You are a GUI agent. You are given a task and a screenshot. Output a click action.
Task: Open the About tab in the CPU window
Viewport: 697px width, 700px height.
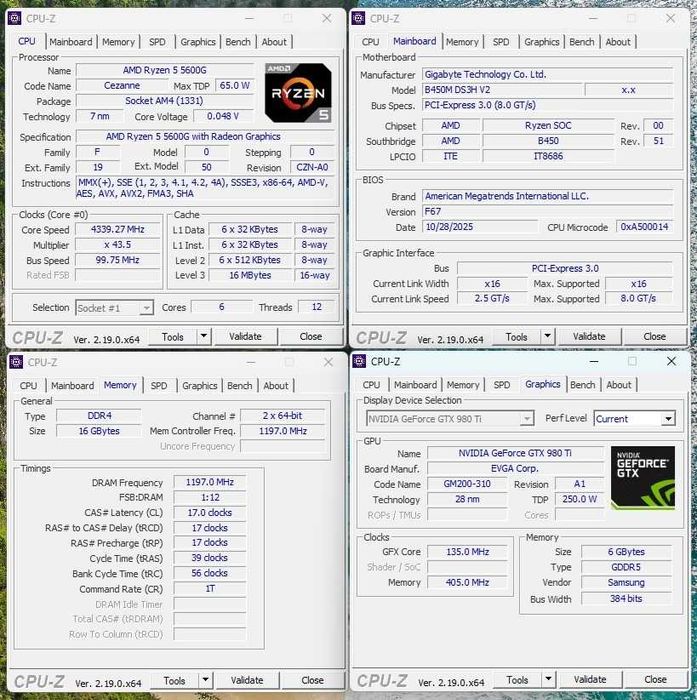tap(274, 42)
